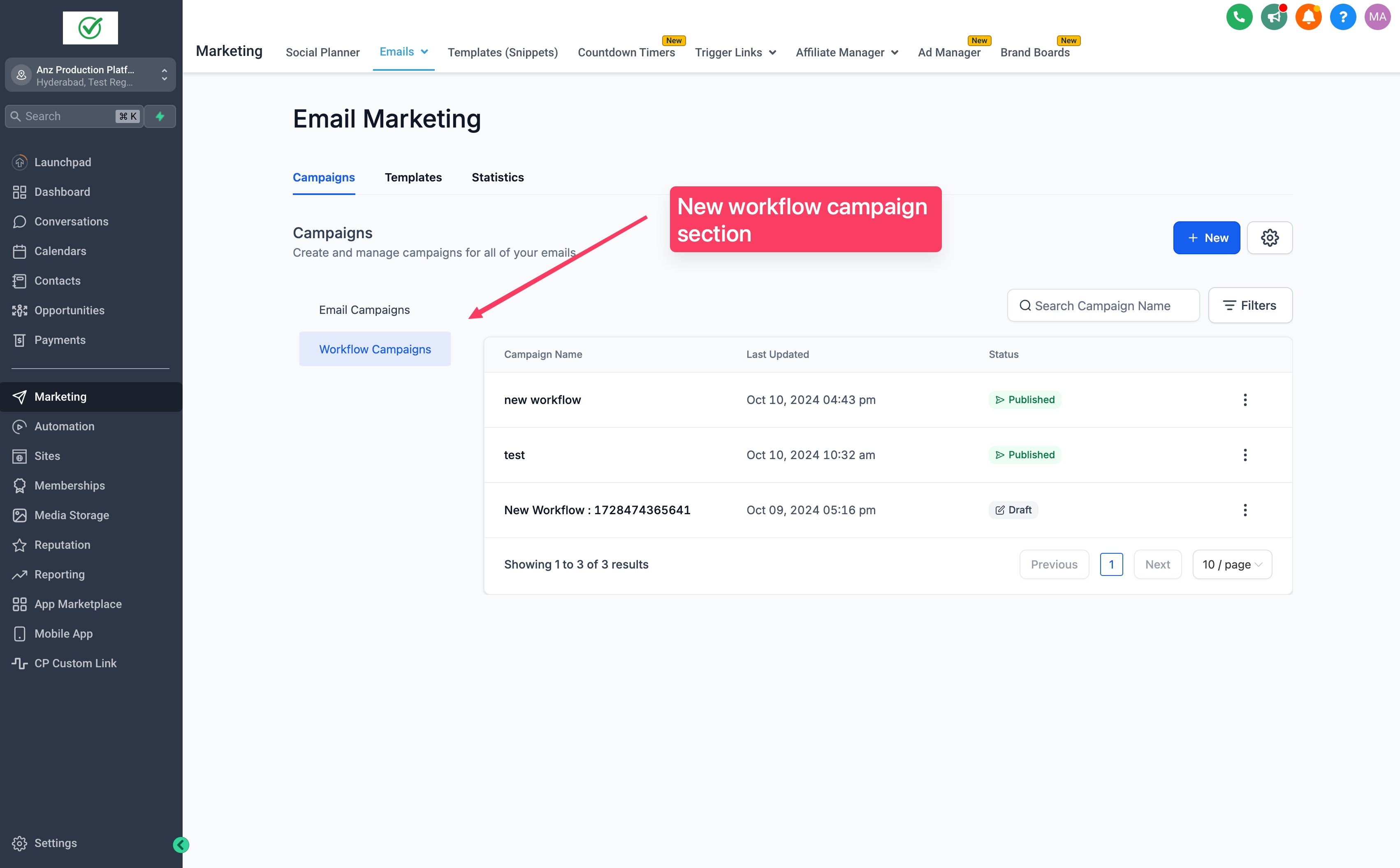
Task: Open Calendars in the sidebar
Action: coord(60,251)
